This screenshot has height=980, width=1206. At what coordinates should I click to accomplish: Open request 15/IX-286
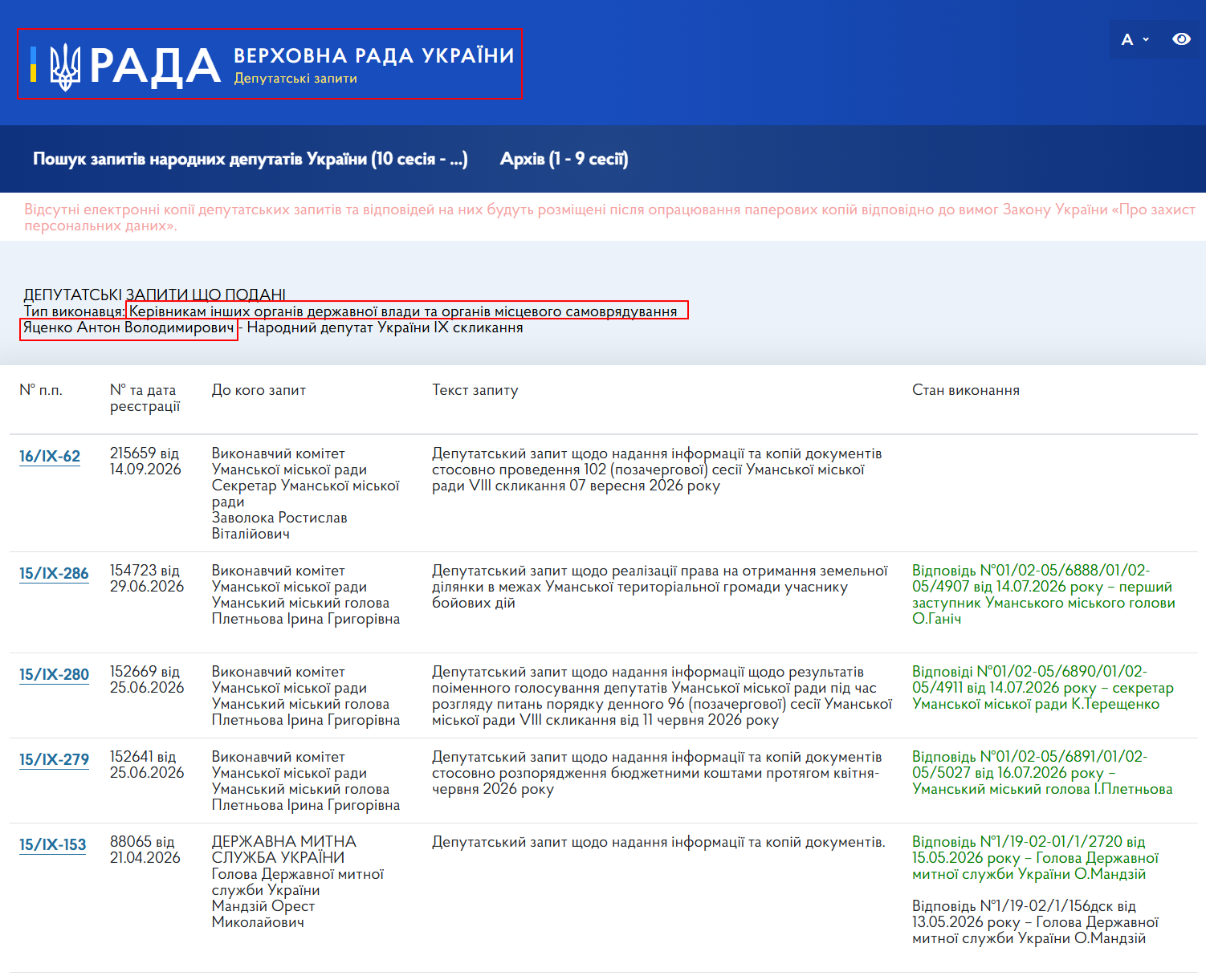54,573
